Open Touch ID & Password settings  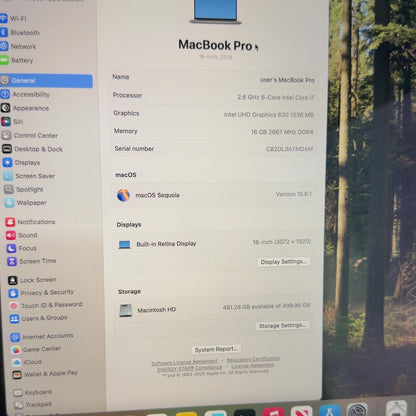click(46, 305)
